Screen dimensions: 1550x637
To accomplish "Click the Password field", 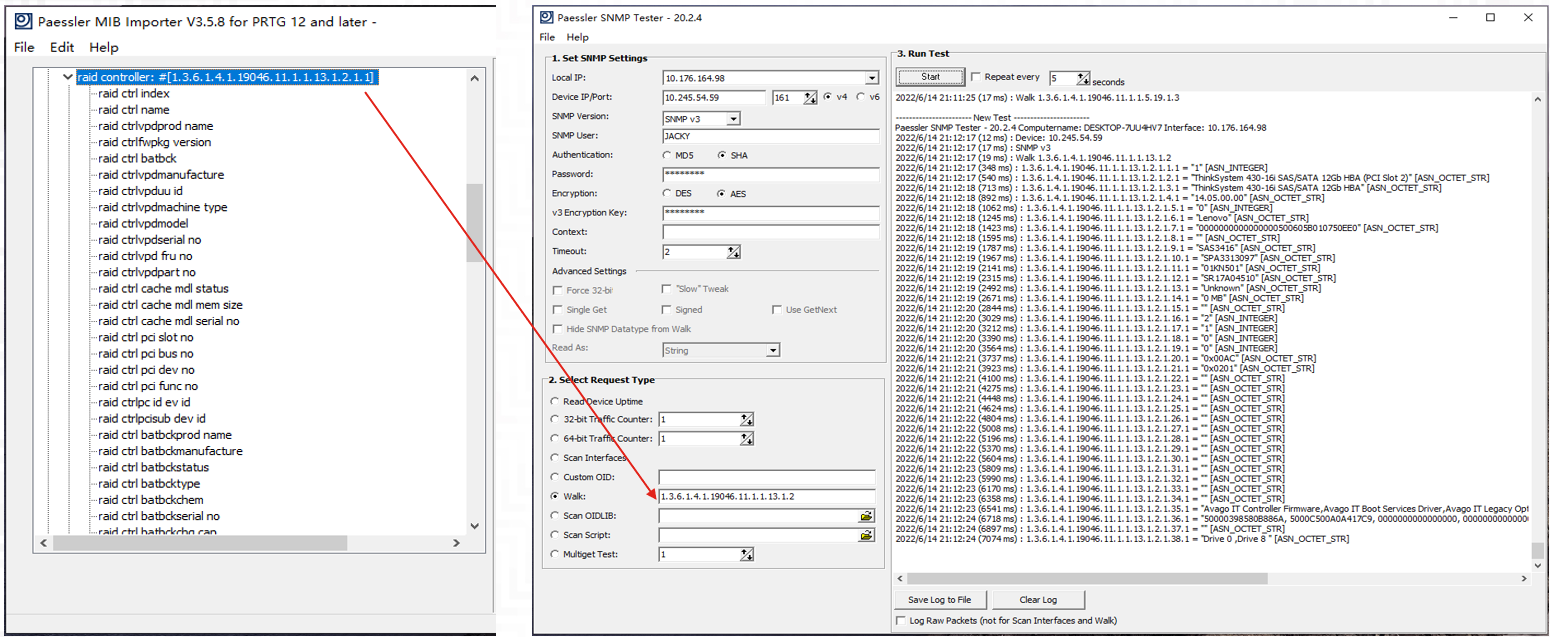I will (x=770, y=174).
